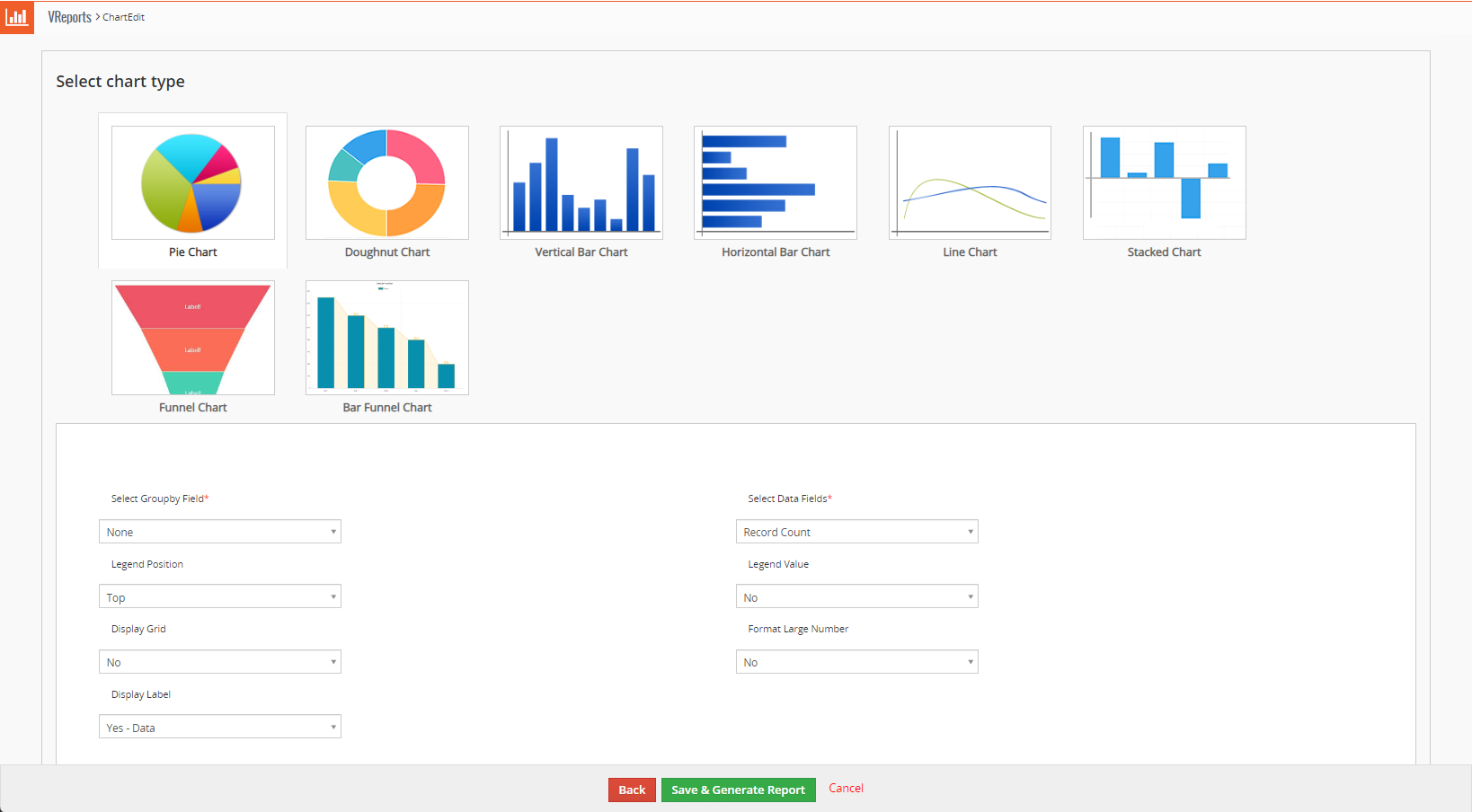
Task: Pick the Funnel Chart thumbnail
Action: tap(192, 338)
